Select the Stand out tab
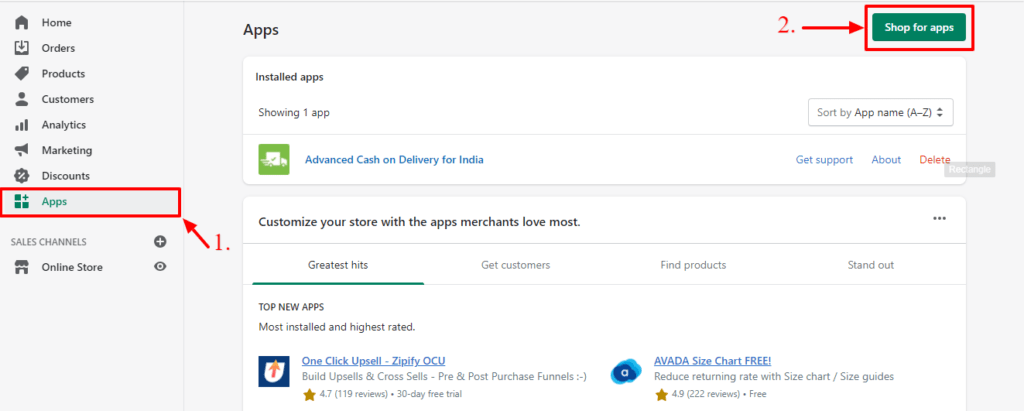This screenshot has width=1024, height=411. click(x=870, y=265)
